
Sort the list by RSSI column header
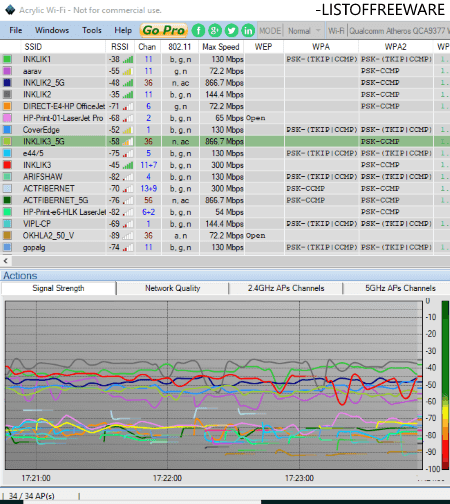click(120, 47)
